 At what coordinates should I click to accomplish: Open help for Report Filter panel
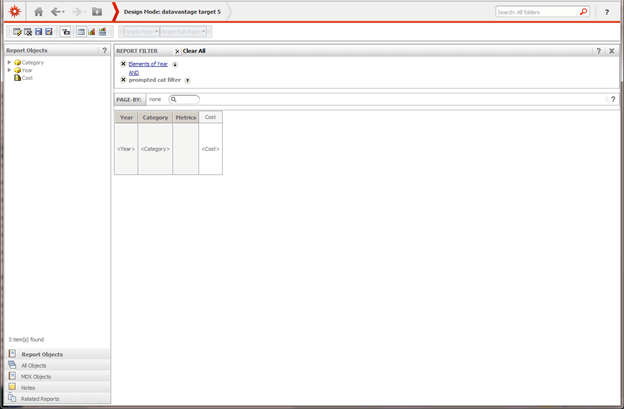point(598,51)
